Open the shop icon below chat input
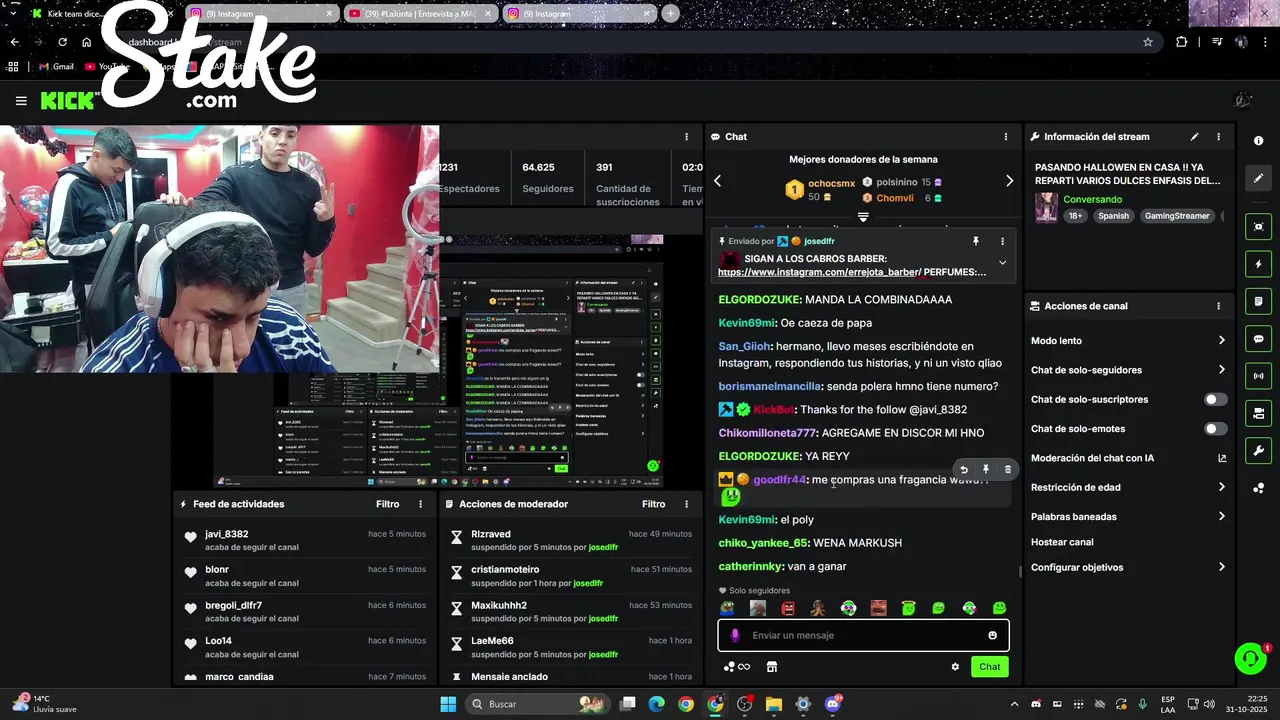The width and height of the screenshot is (1280, 720). [x=772, y=667]
